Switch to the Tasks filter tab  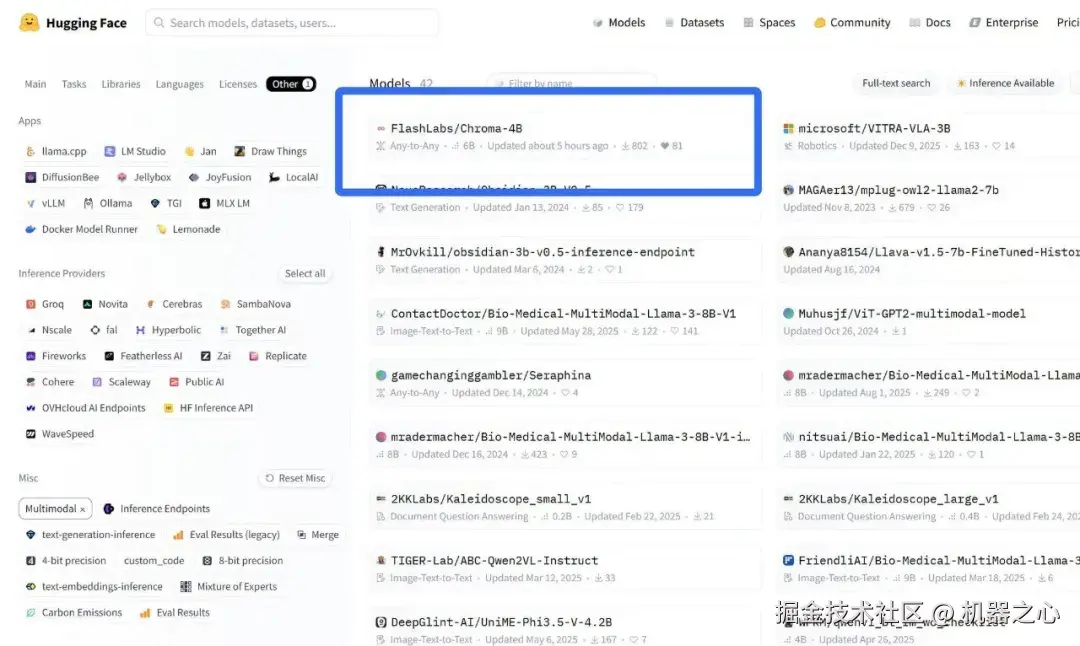(x=74, y=84)
